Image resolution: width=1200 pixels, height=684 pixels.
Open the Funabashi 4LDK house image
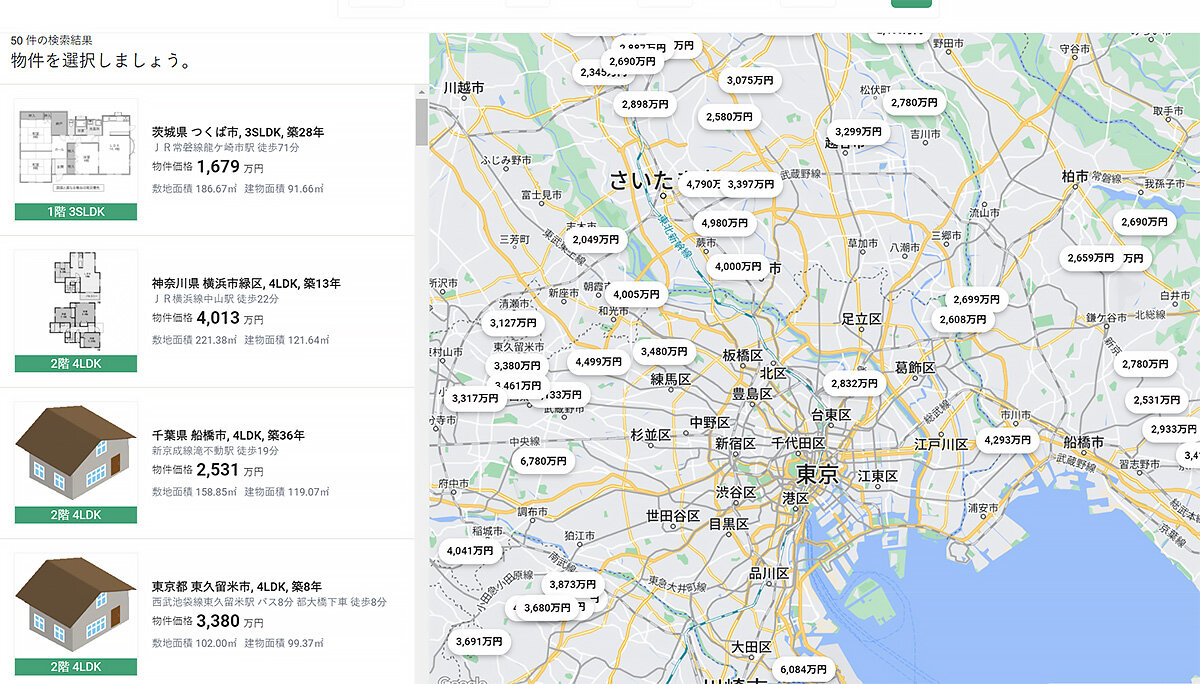[x=76, y=455]
